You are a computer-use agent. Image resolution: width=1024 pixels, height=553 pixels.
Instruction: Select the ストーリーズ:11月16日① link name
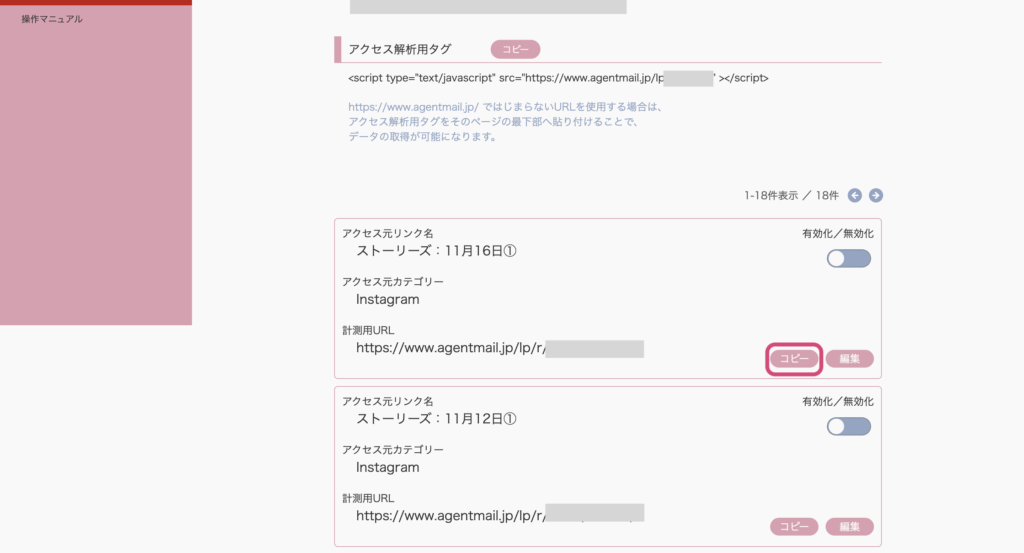tap(436, 251)
